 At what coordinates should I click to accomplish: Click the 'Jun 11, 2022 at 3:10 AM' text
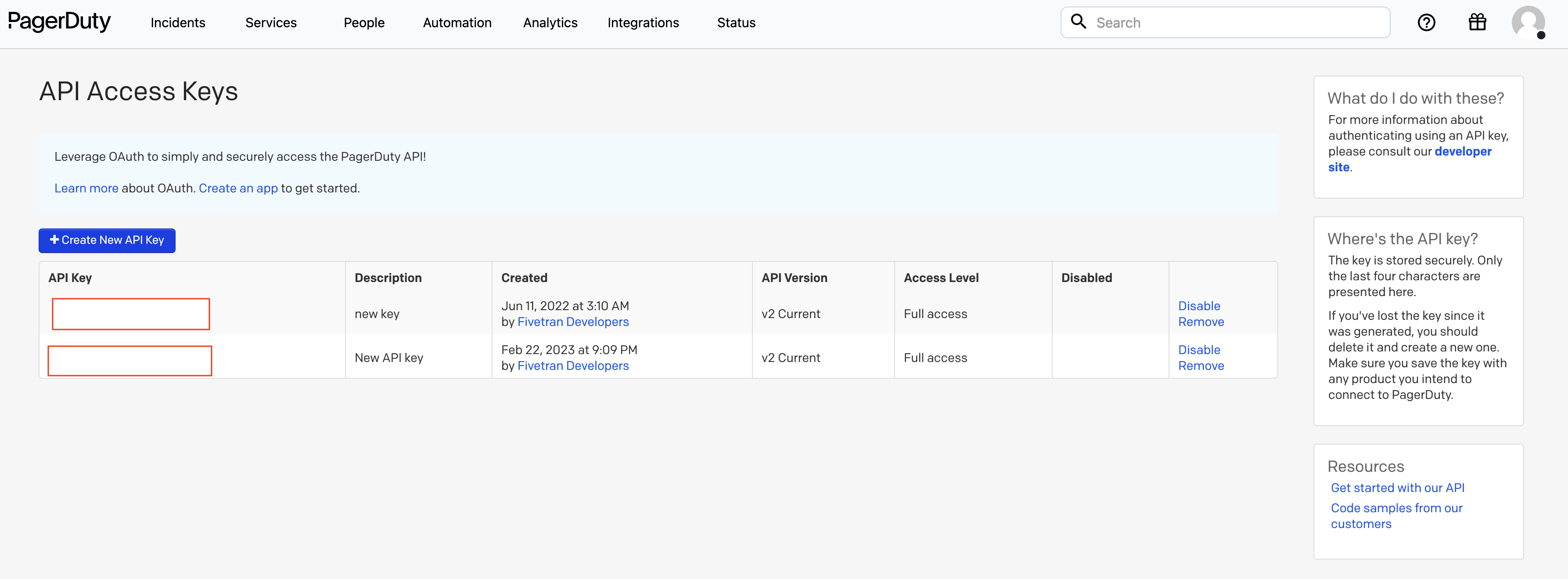tap(565, 306)
